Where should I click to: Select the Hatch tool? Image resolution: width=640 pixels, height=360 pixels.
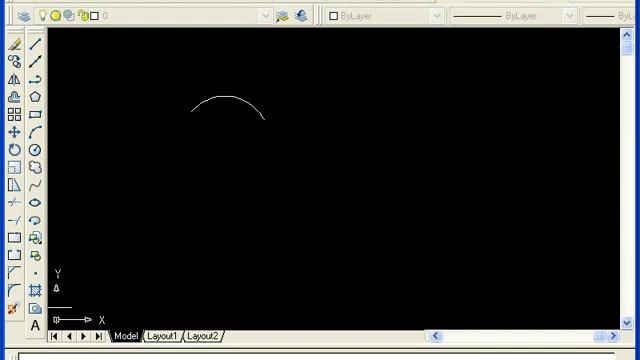[35, 291]
